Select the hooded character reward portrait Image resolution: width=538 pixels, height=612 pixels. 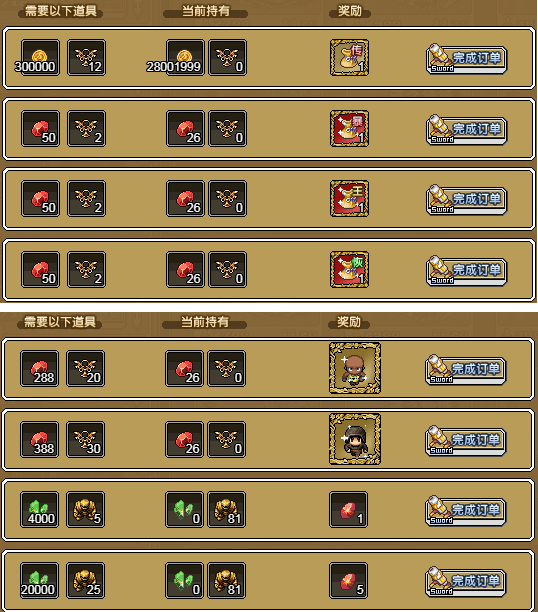(355, 439)
